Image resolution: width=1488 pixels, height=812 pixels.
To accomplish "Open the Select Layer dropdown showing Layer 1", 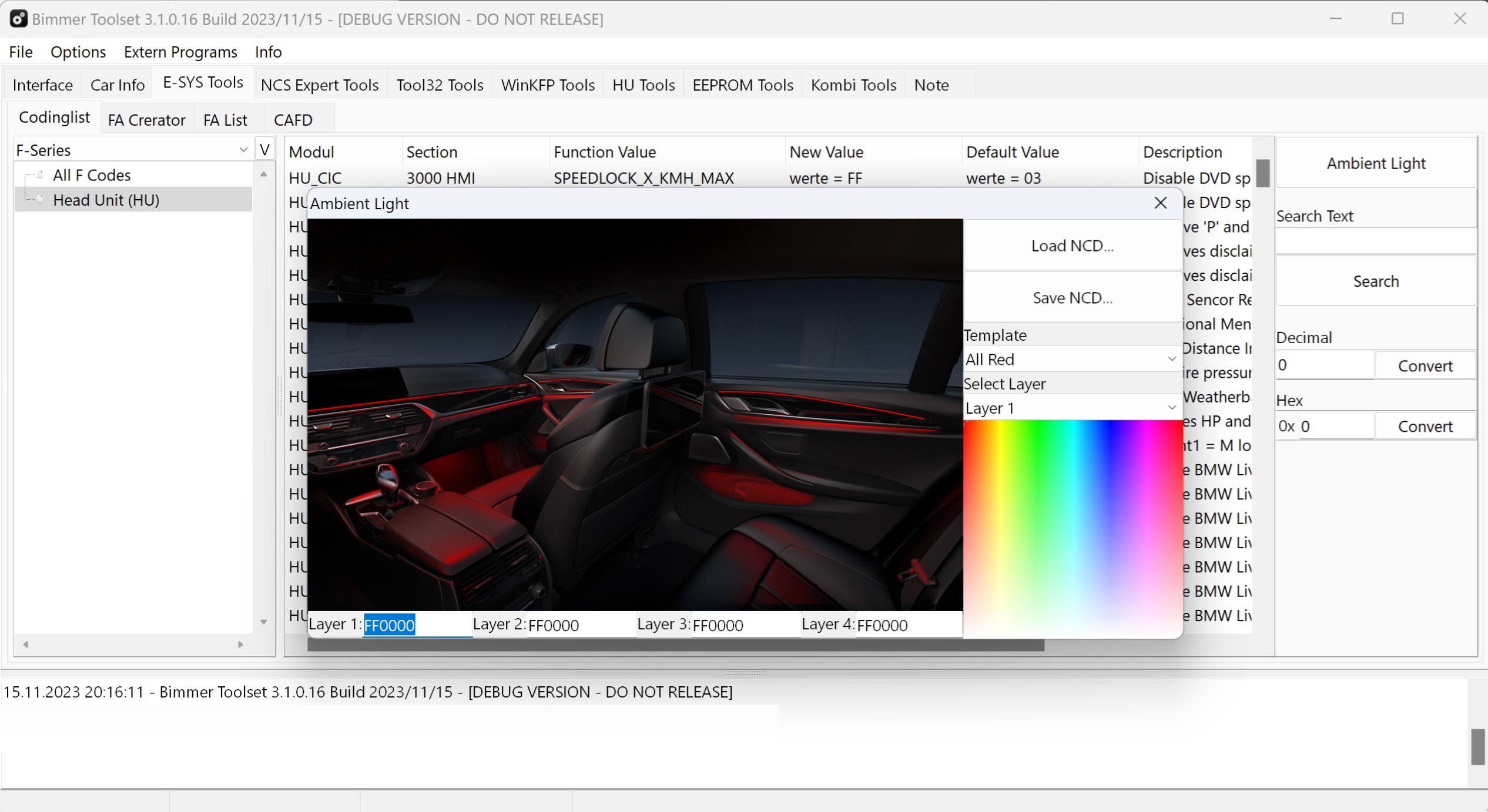I will [x=1072, y=408].
